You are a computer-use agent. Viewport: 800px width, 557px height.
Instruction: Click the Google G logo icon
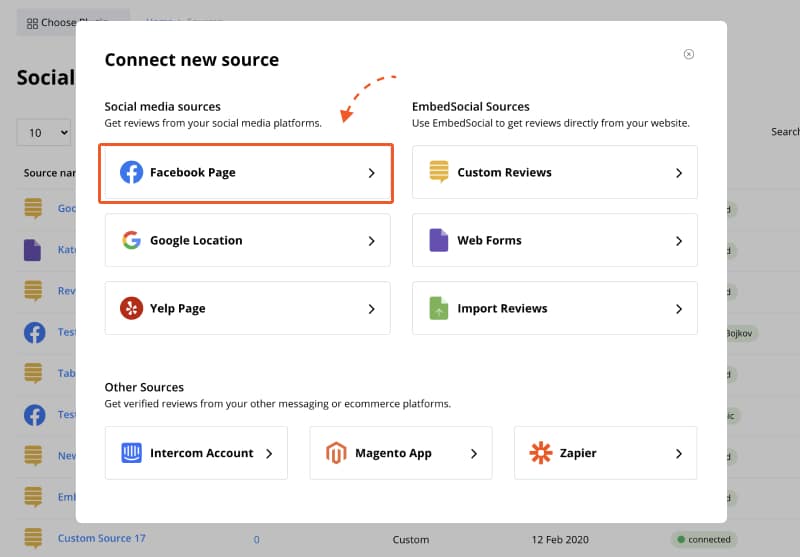131,240
